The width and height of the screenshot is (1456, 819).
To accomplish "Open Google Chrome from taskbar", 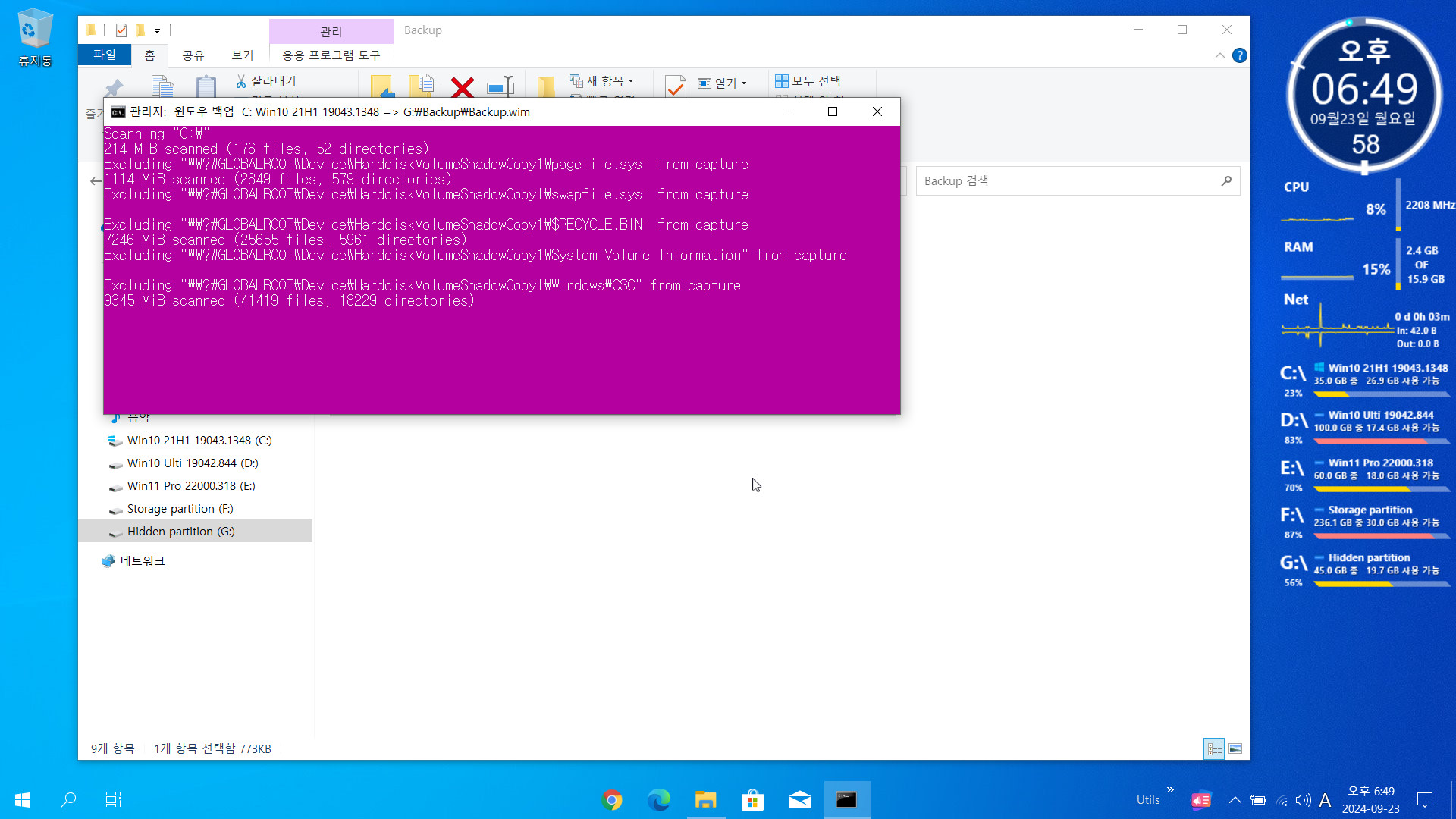I will tap(612, 800).
